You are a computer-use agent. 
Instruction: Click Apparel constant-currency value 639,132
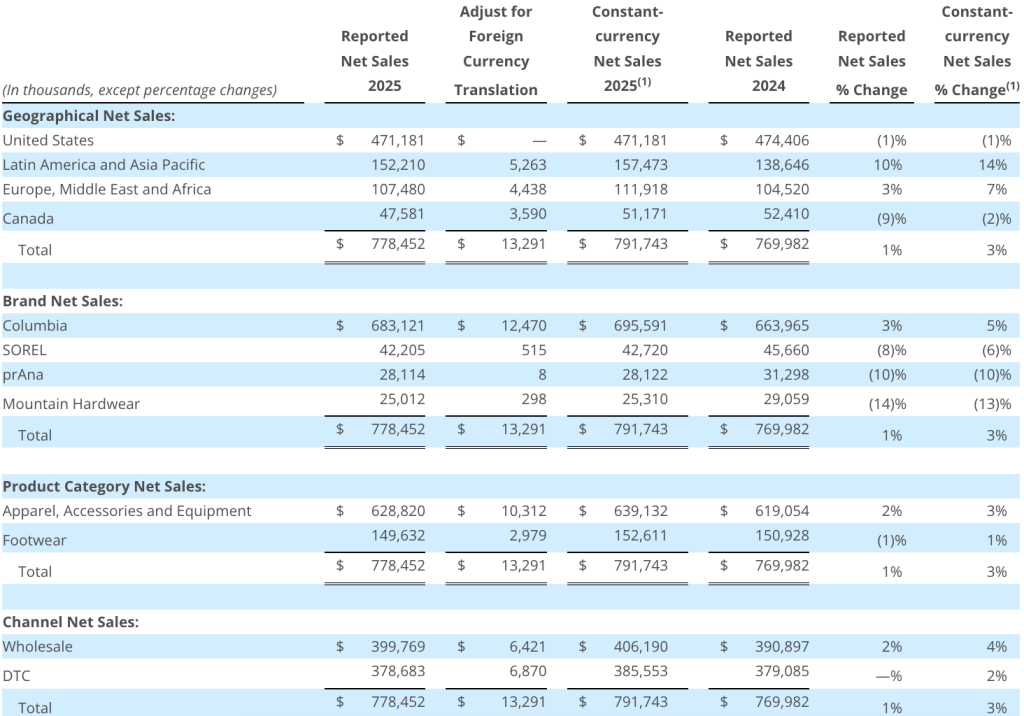click(x=641, y=511)
